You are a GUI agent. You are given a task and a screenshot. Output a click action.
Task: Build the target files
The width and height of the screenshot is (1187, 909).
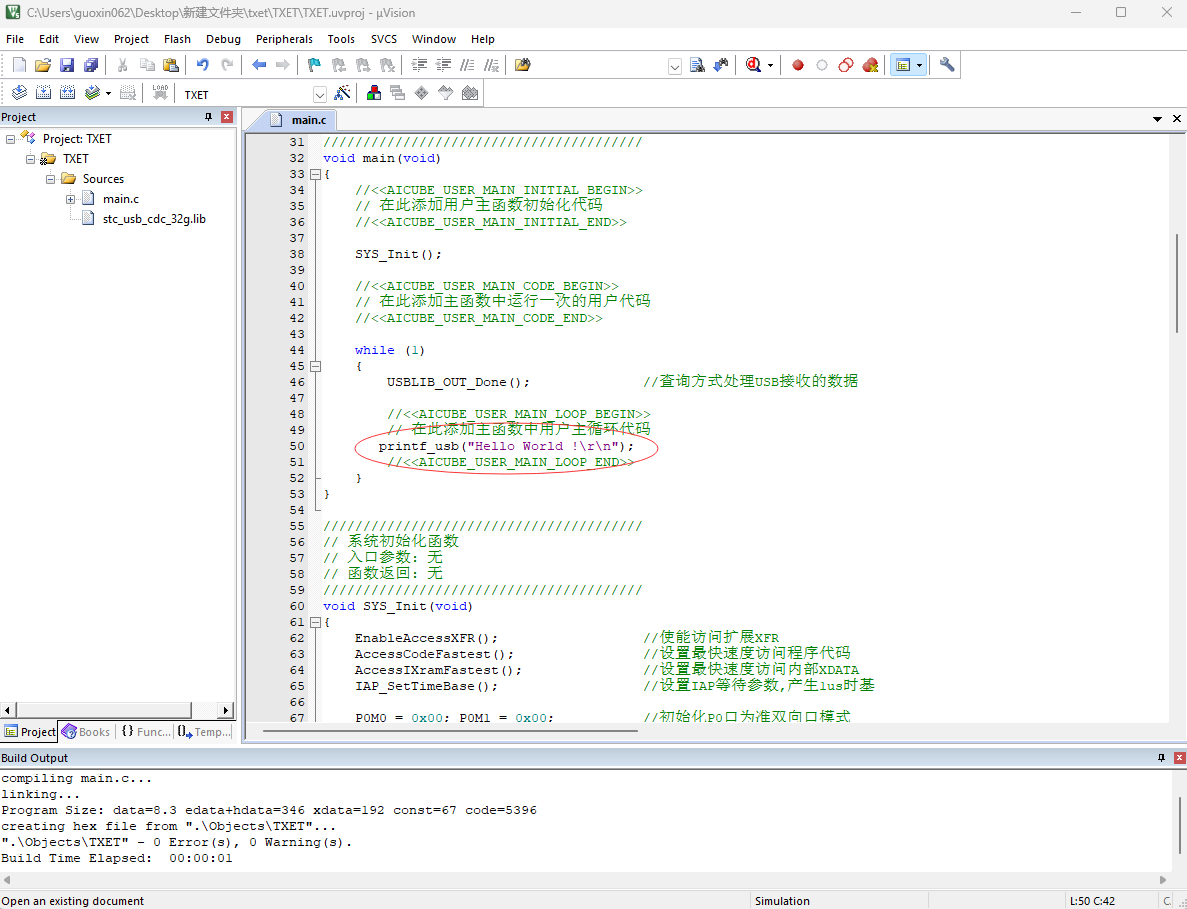(x=43, y=93)
